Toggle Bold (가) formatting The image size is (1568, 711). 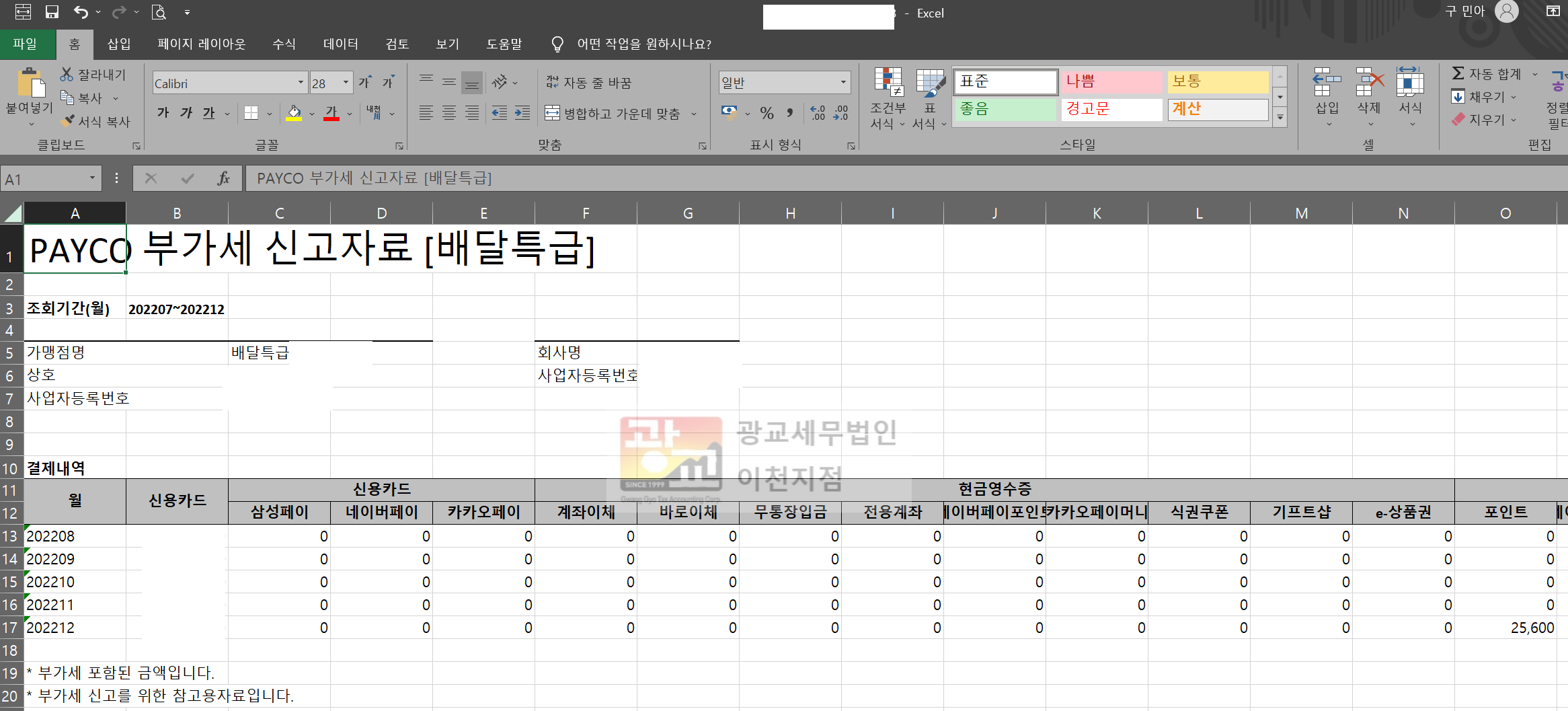(x=163, y=113)
